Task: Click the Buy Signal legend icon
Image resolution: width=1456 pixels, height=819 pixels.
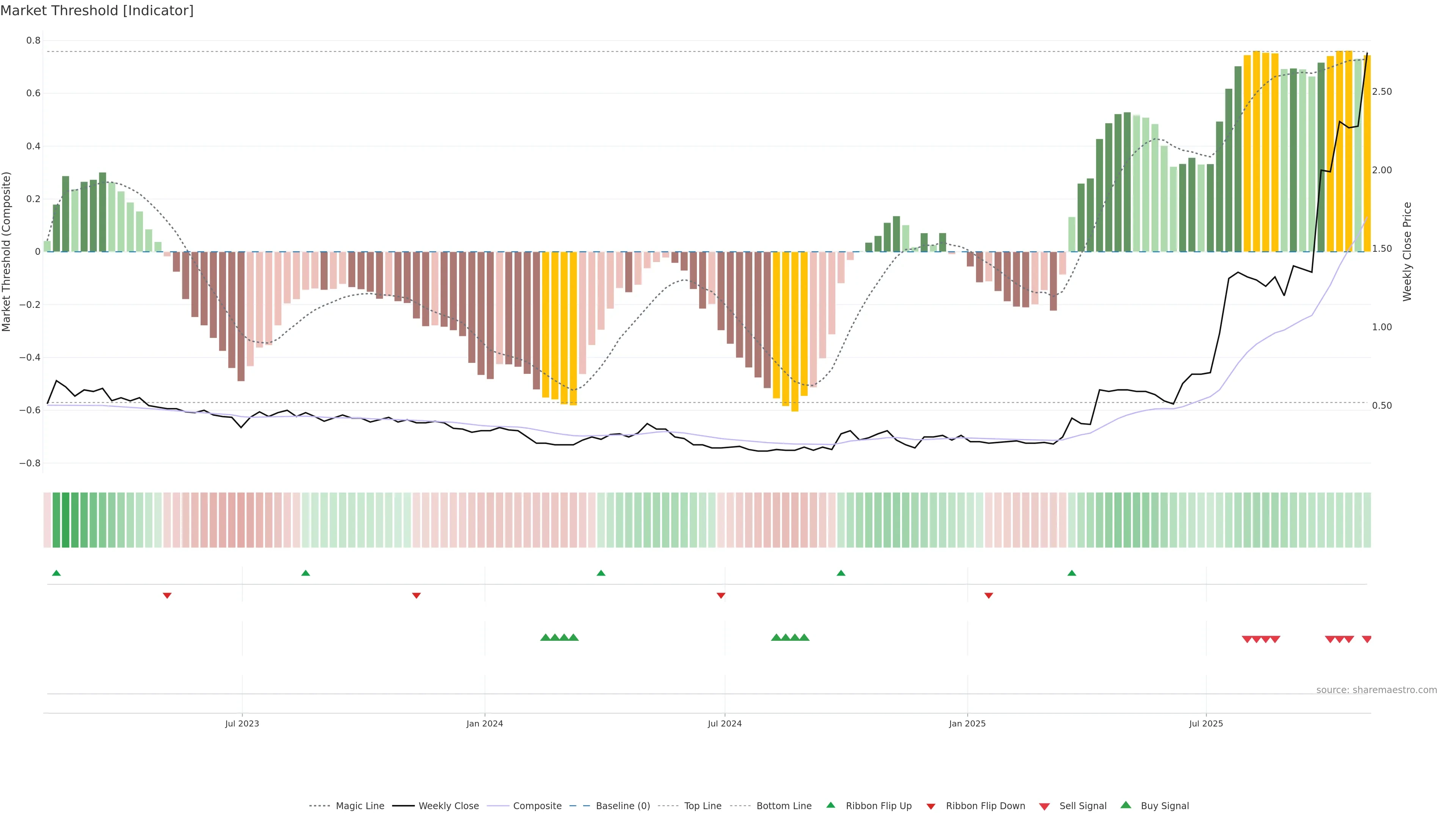Action: click(x=1126, y=805)
